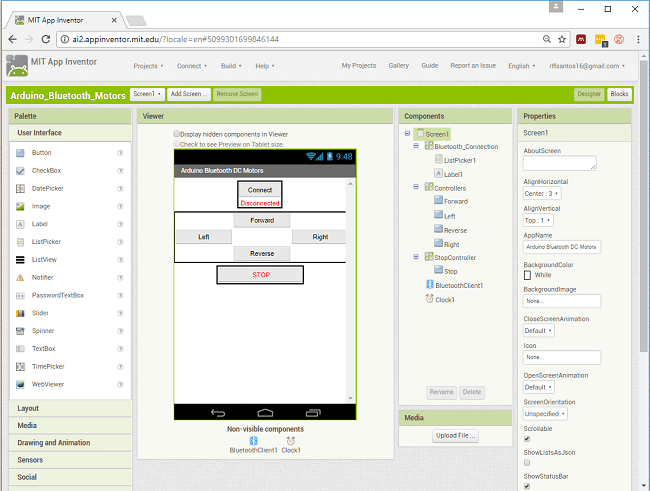
Task: Toggle the ShowListsAsJson checkbox
Action: coord(527,462)
